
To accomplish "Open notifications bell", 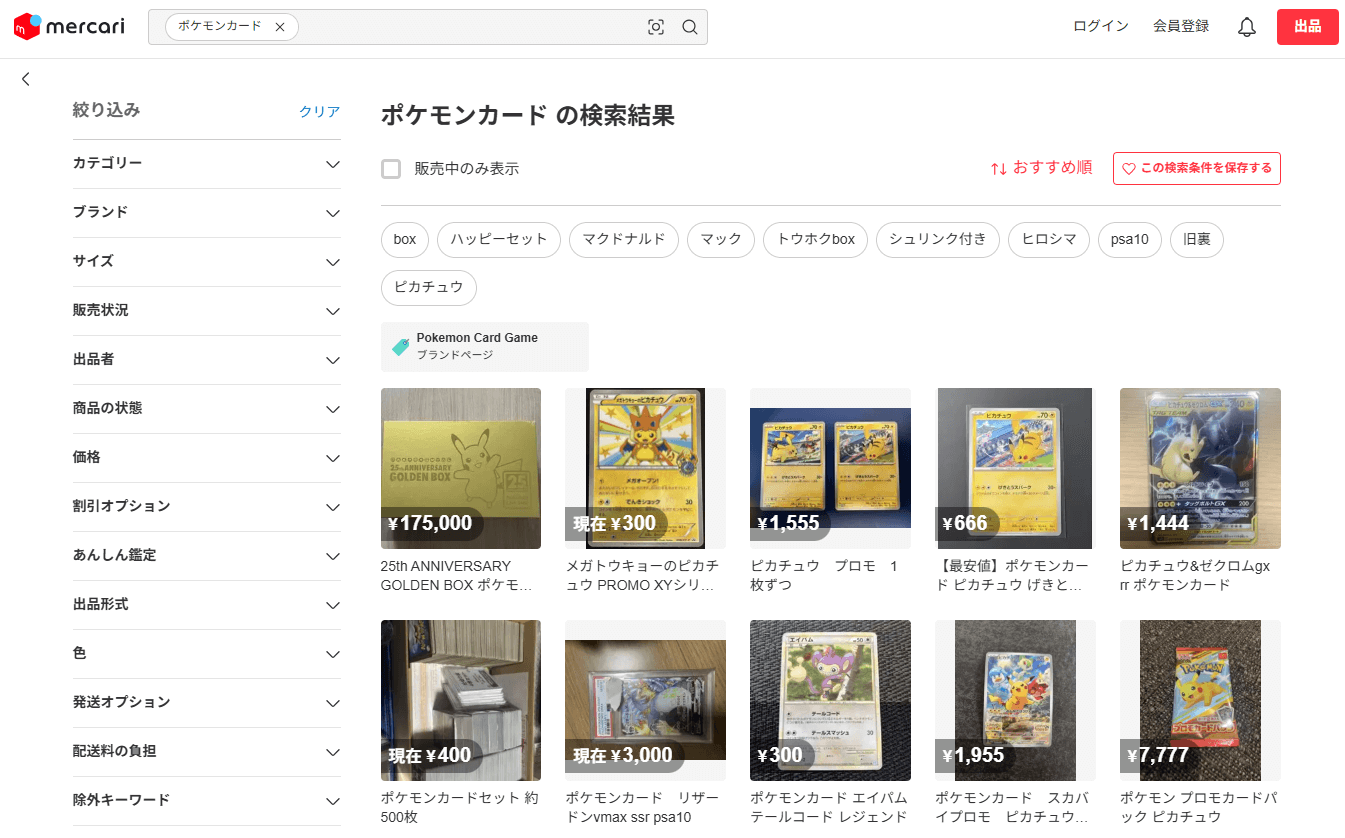I will tap(1246, 27).
